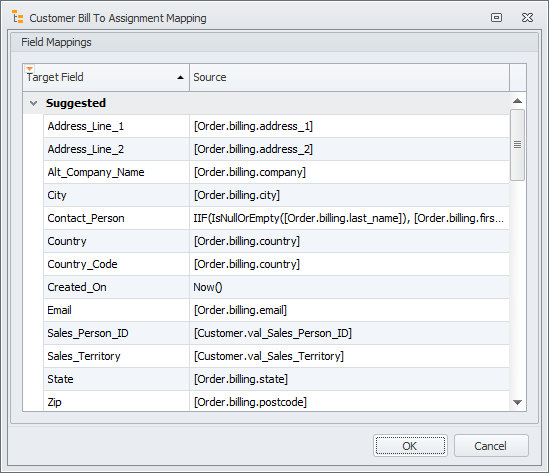Click the Suggested group label
This screenshot has height=473, width=549.
(76, 103)
